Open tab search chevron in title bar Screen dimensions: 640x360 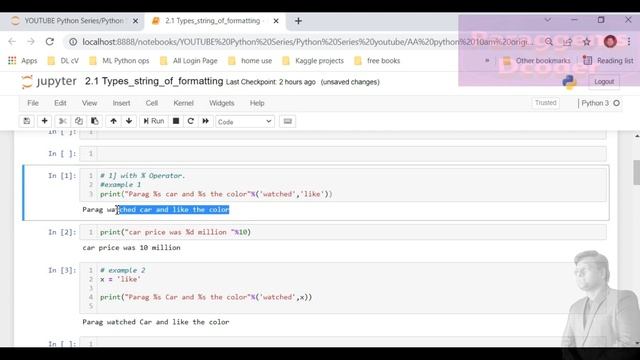(548, 20)
